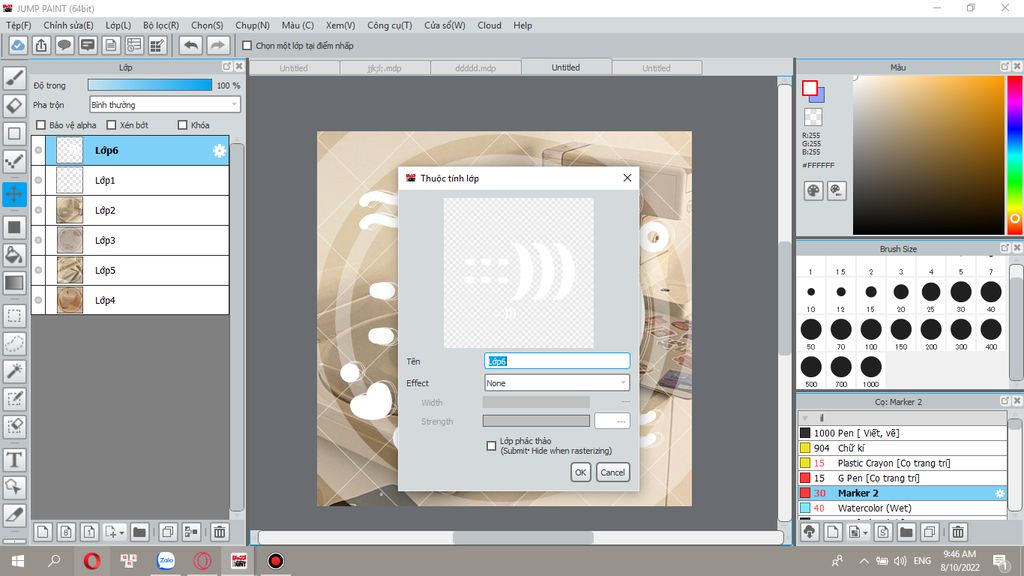Viewport: 1024px width, 576px height.
Task: Toggle Xén bớt checkbox
Action: click(x=111, y=125)
